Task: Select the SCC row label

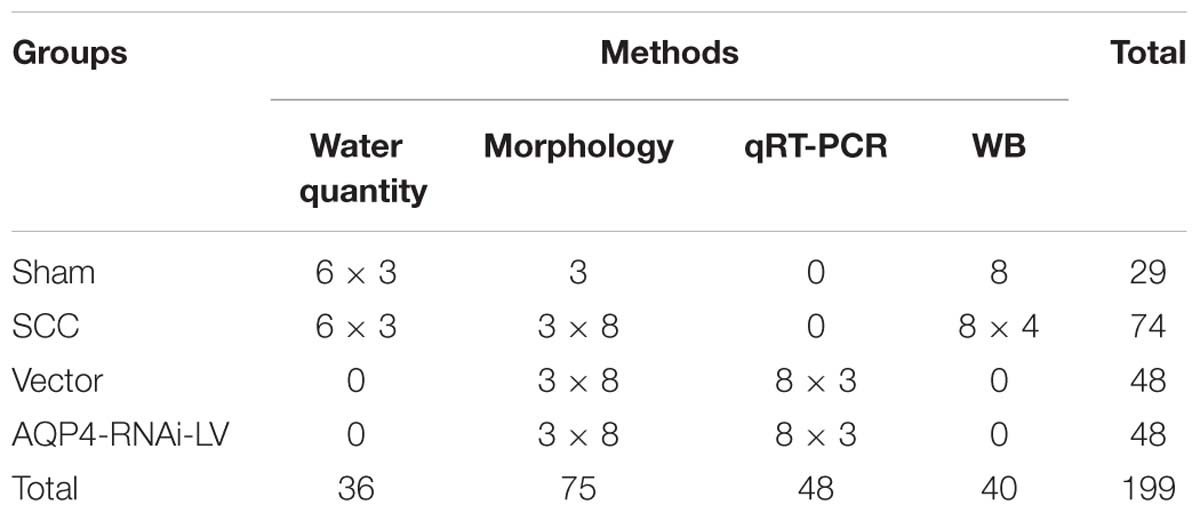Action: point(45,326)
